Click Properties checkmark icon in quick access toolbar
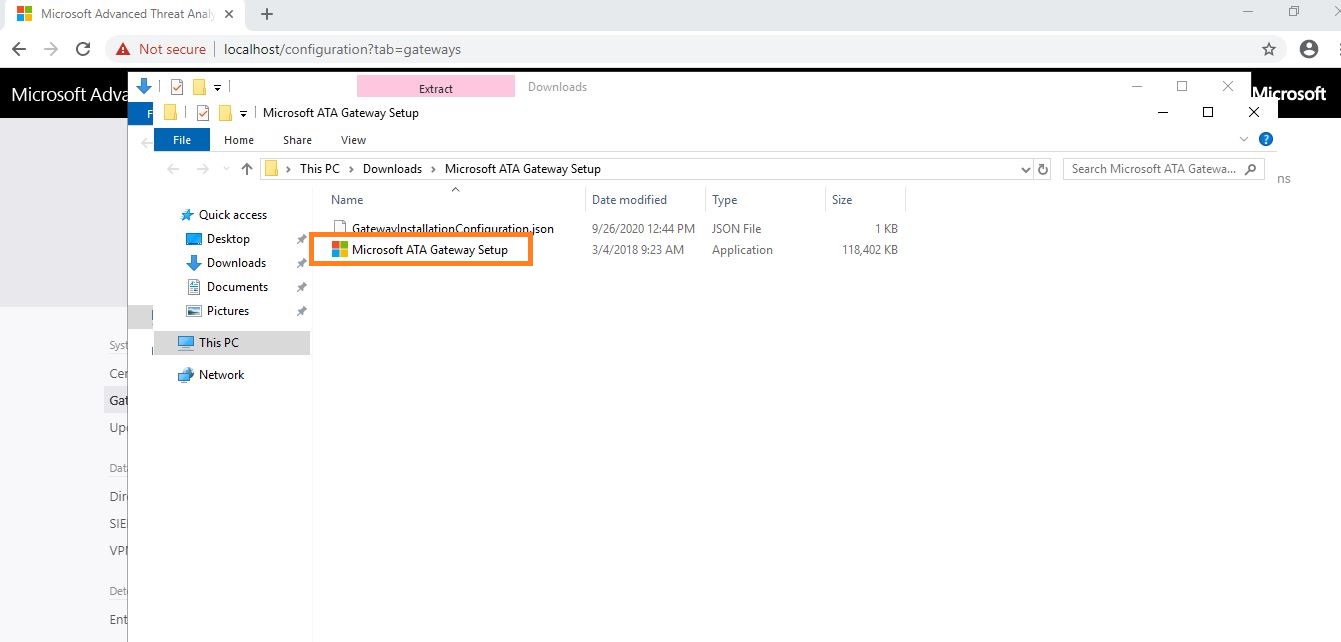Image resolution: width=1341 pixels, height=642 pixels. tap(203, 113)
